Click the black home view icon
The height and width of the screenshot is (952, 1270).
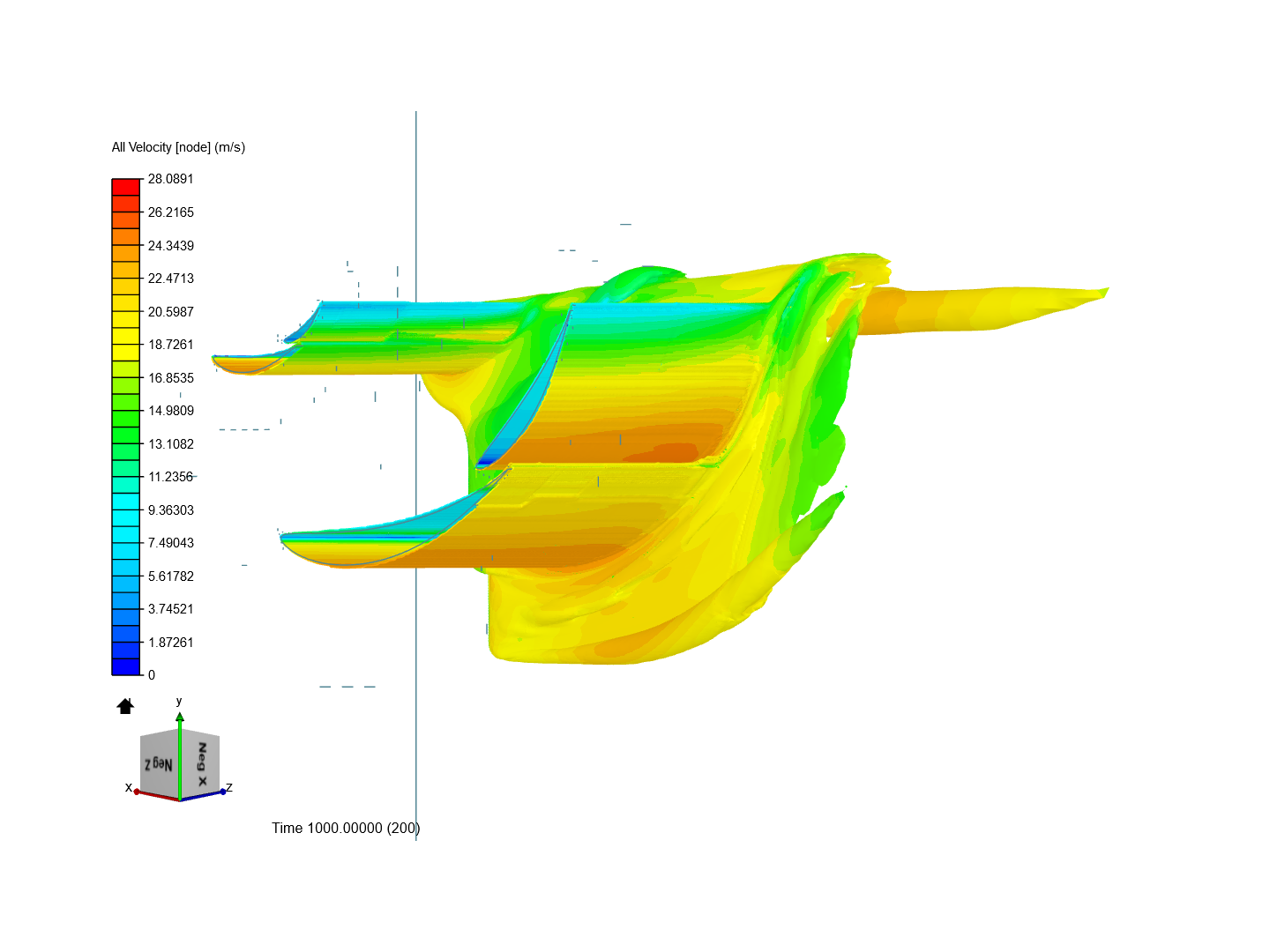pos(125,706)
